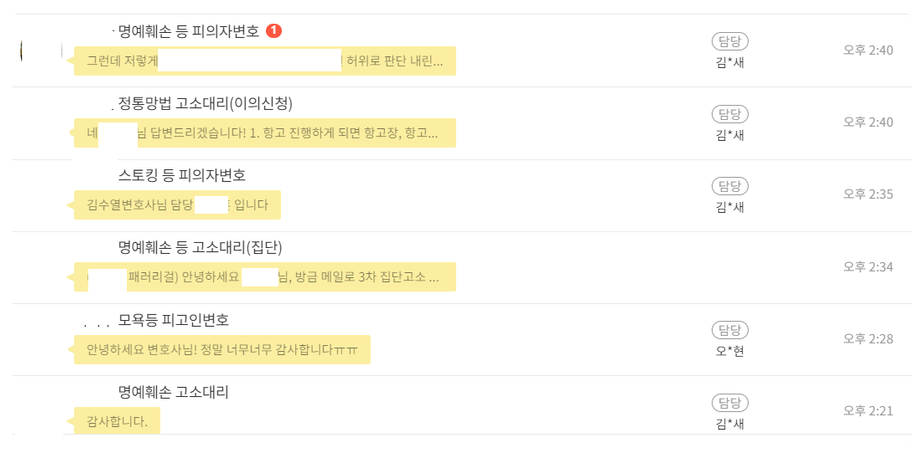This screenshot has width=924, height=455.
Task: Click the 오후 2:21 timestamp
Action: point(867,410)
